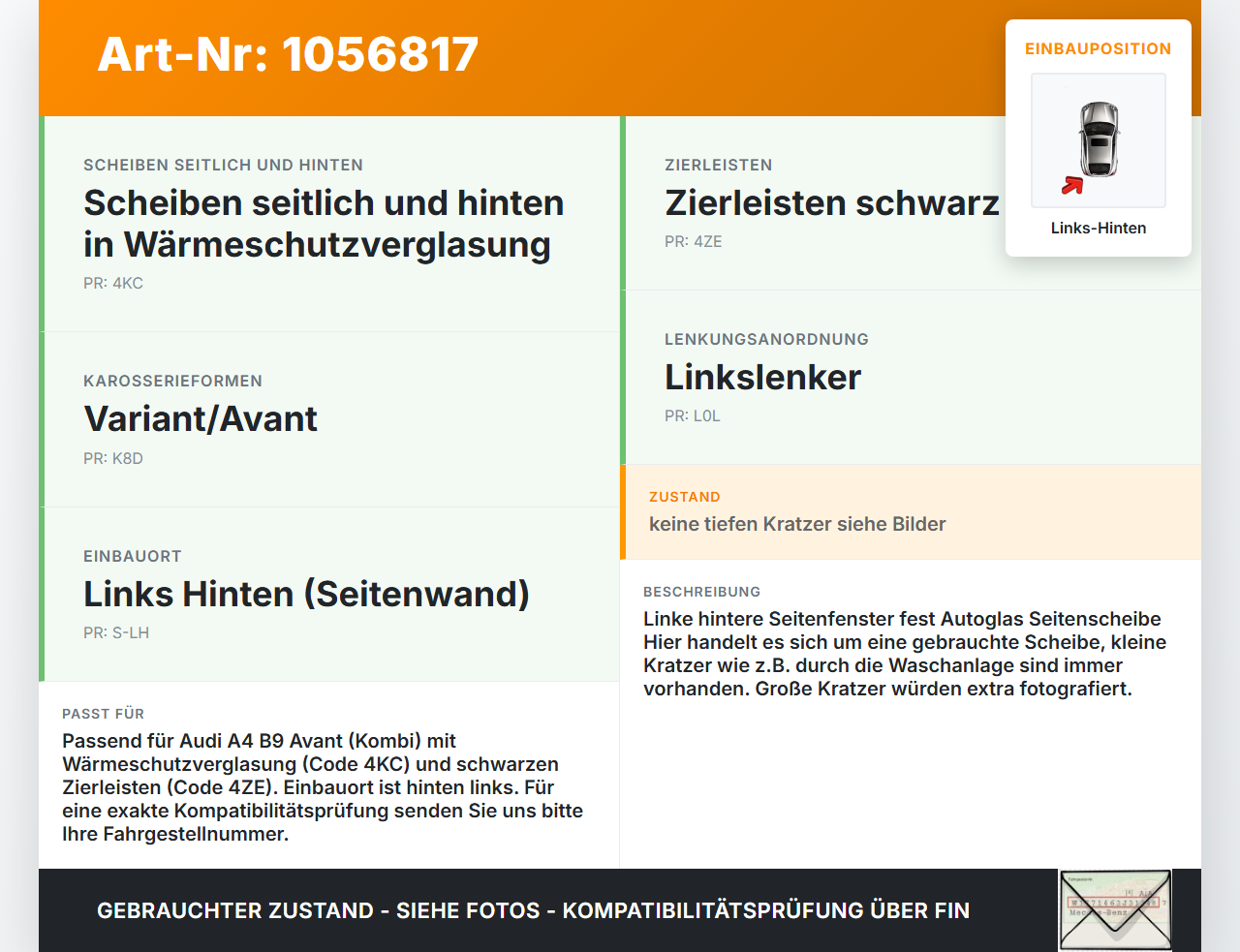
Task: Click the 'BESCHREIBUNG' heading
Action: coord(702,592)
